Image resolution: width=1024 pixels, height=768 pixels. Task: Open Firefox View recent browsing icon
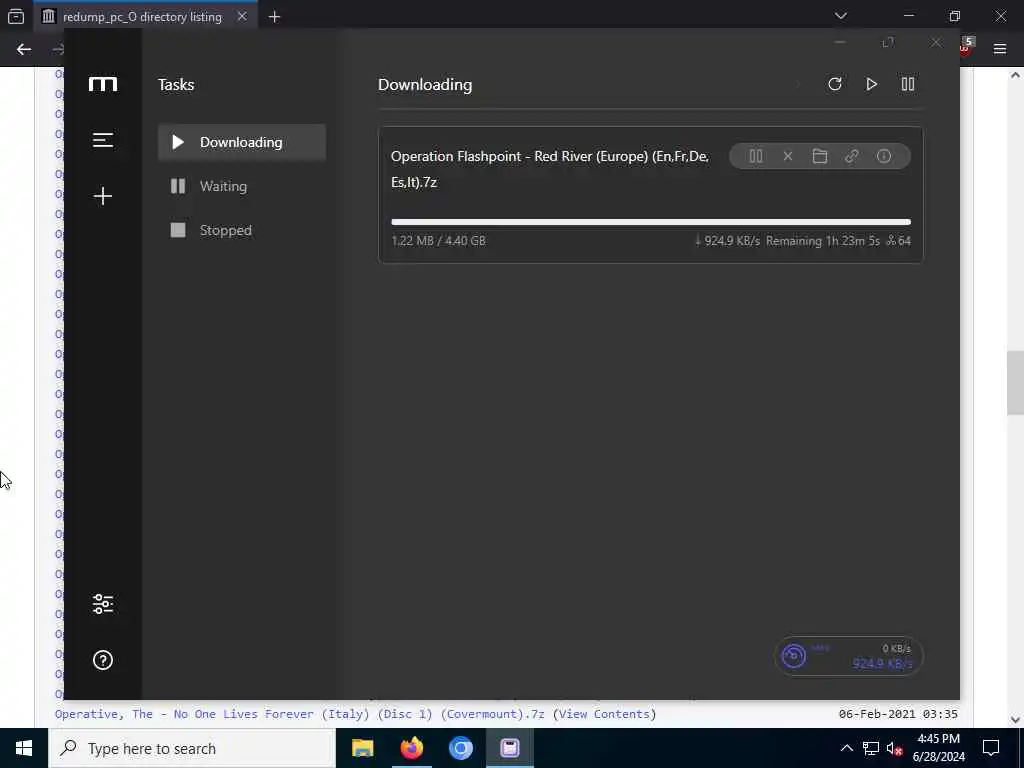pos(16,17)
